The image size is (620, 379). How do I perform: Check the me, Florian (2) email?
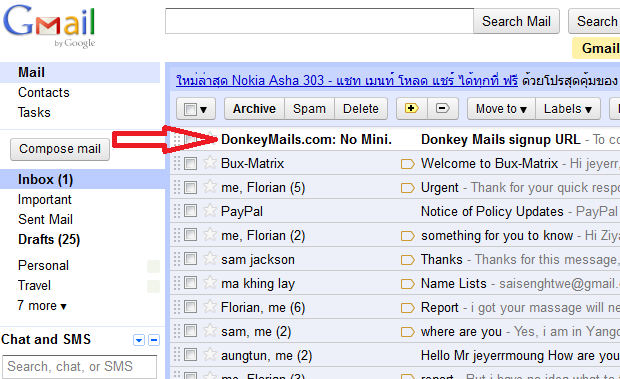tap(190, 235)
